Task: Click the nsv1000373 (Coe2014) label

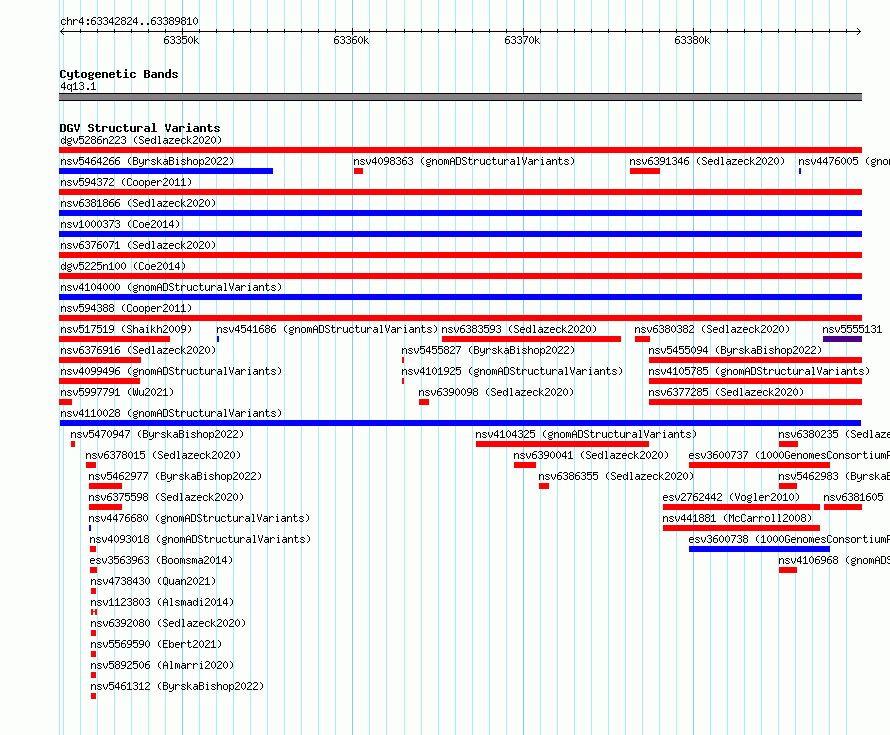Action: click(120, 224)
